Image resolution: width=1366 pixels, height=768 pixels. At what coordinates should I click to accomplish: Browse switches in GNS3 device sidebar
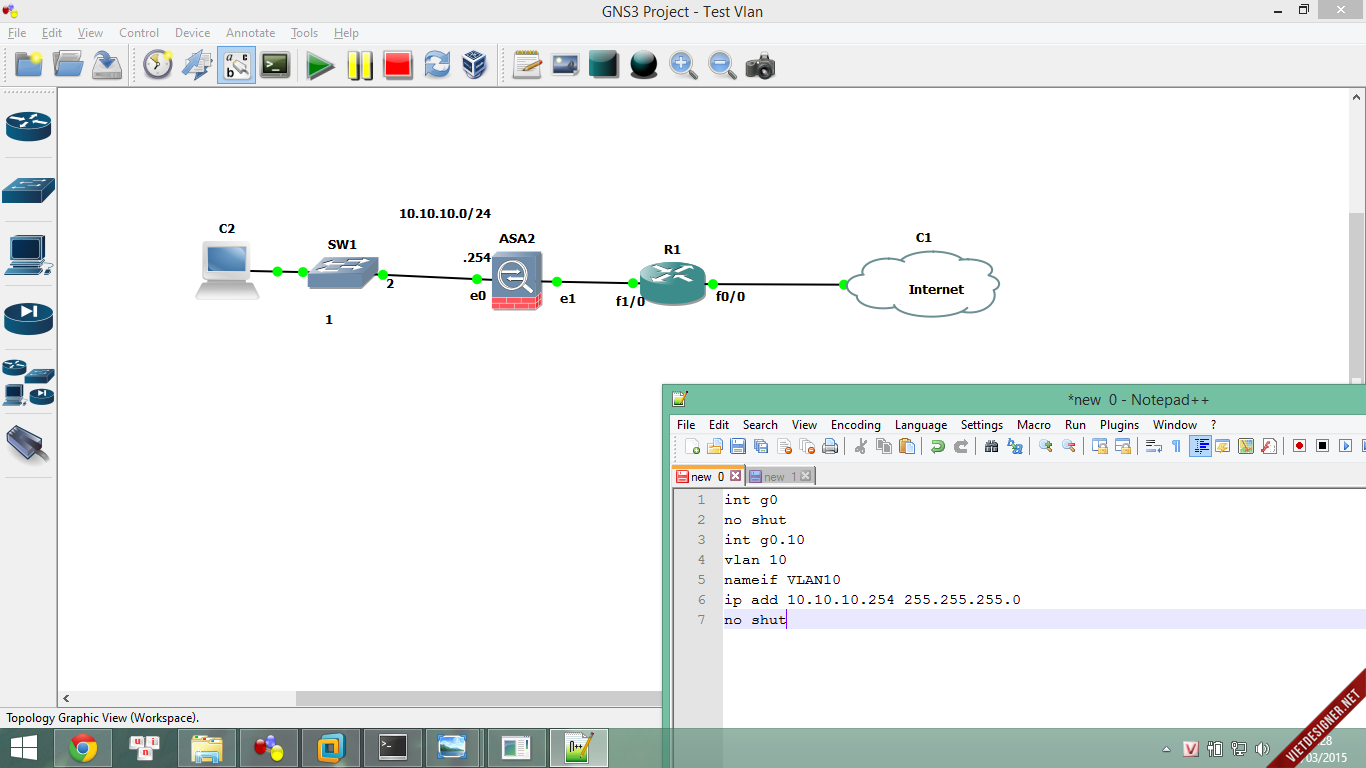click(28, 190)
